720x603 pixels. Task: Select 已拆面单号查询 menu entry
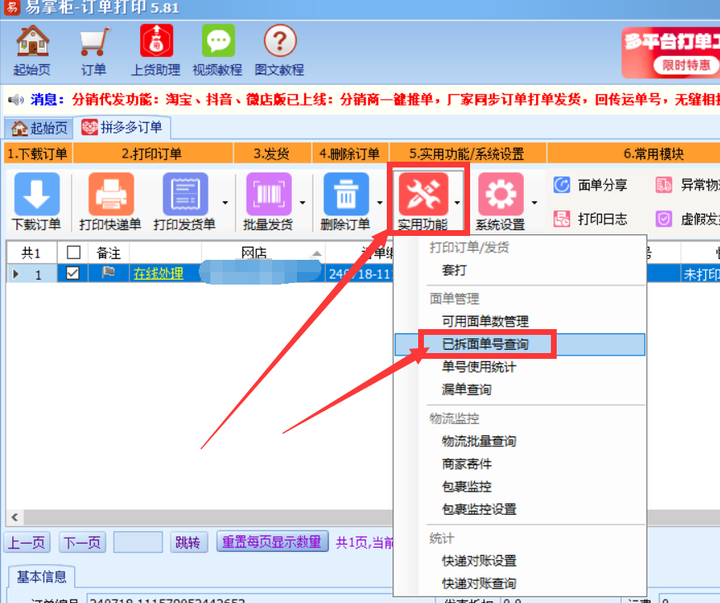520,344
